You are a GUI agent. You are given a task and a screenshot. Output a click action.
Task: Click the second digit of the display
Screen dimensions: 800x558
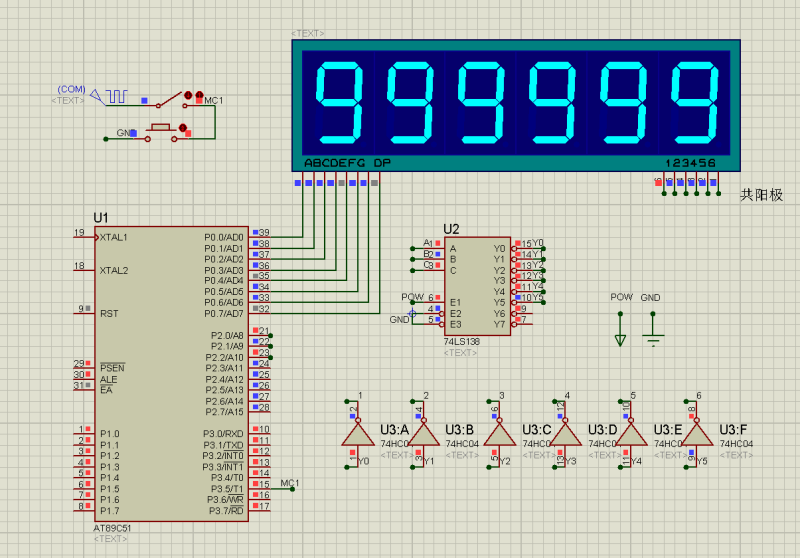coord(410,103)
